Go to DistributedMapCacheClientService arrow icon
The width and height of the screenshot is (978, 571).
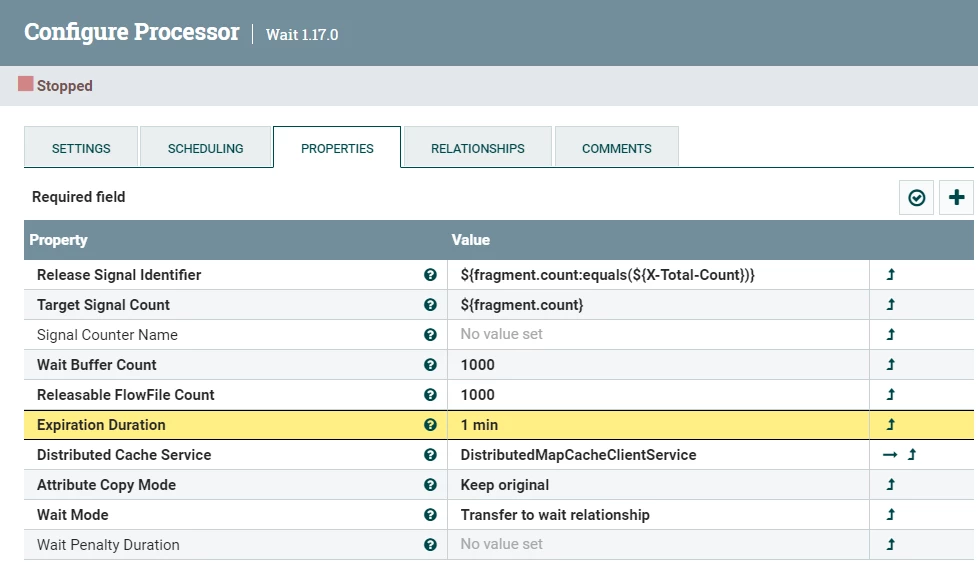[890, 454]
